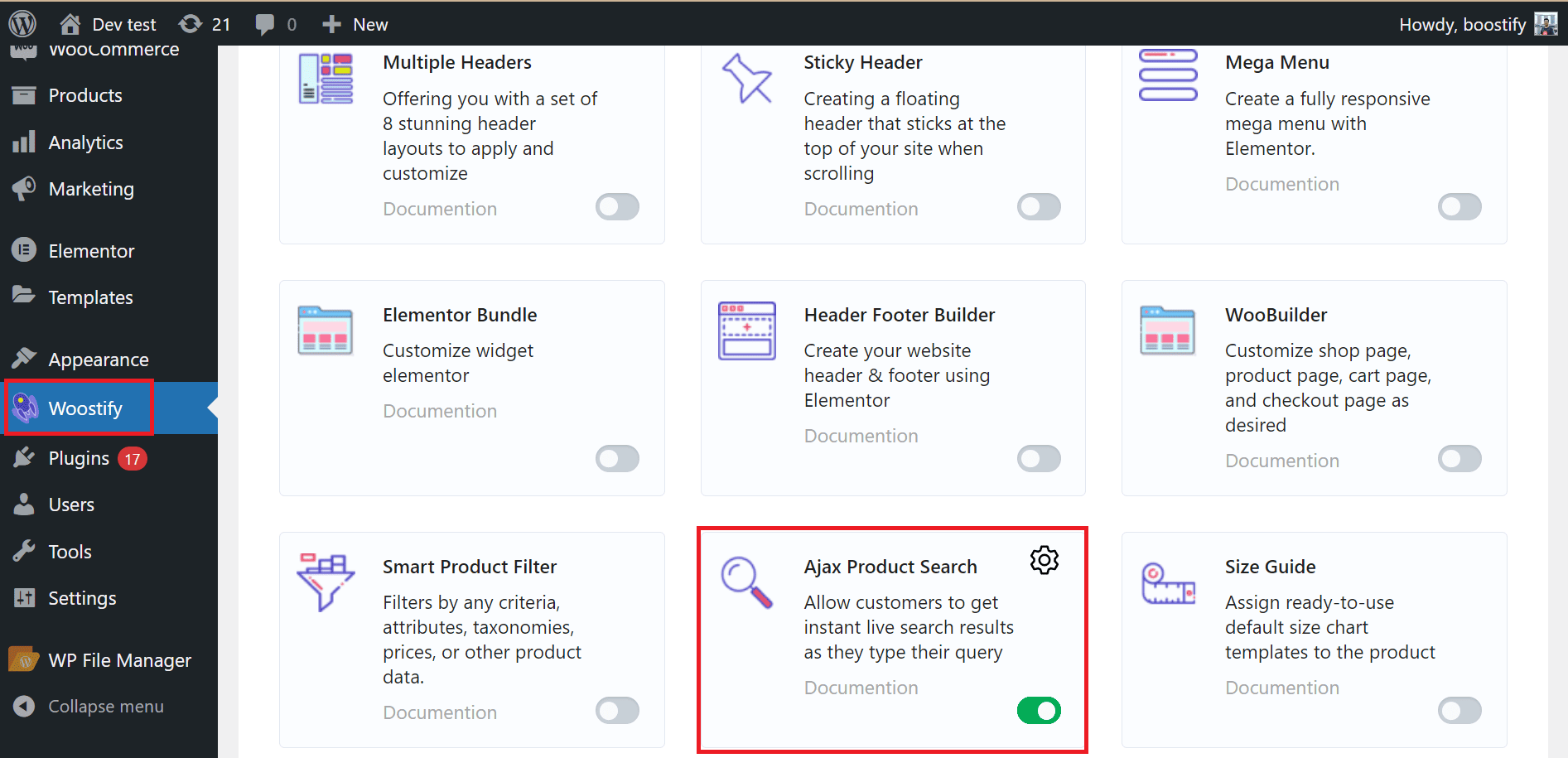Viewport: 1568px width, 758px height.
Task: Open Multiple Headers Documention link
Action: (440, 209)
